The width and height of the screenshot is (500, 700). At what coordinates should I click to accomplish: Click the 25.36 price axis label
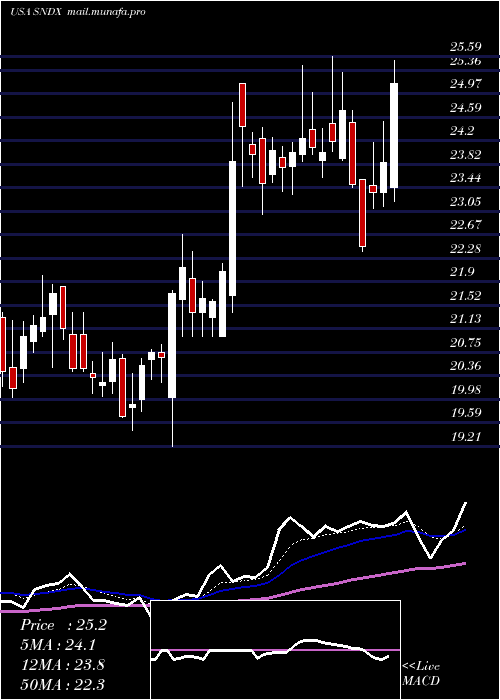tap(465, 61)
